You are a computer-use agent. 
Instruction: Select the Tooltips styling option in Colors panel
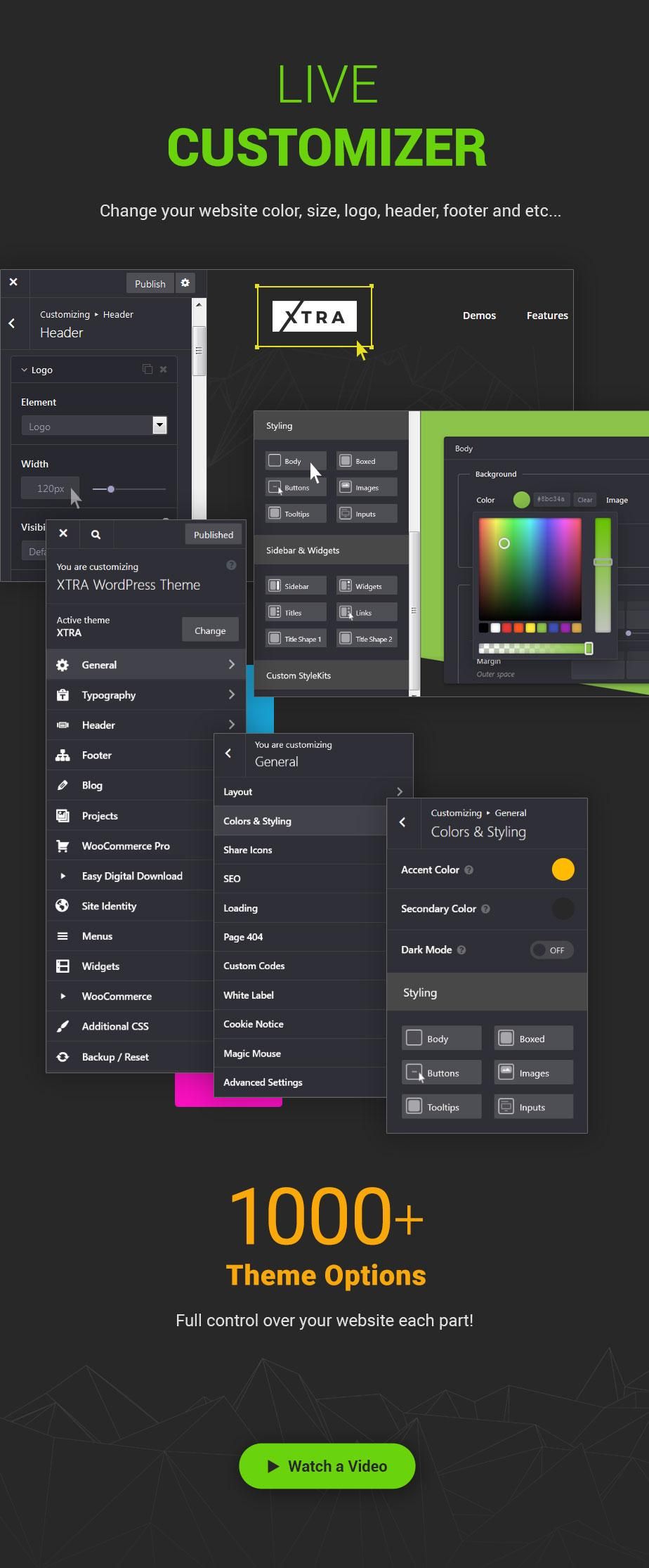[441, 1107]
